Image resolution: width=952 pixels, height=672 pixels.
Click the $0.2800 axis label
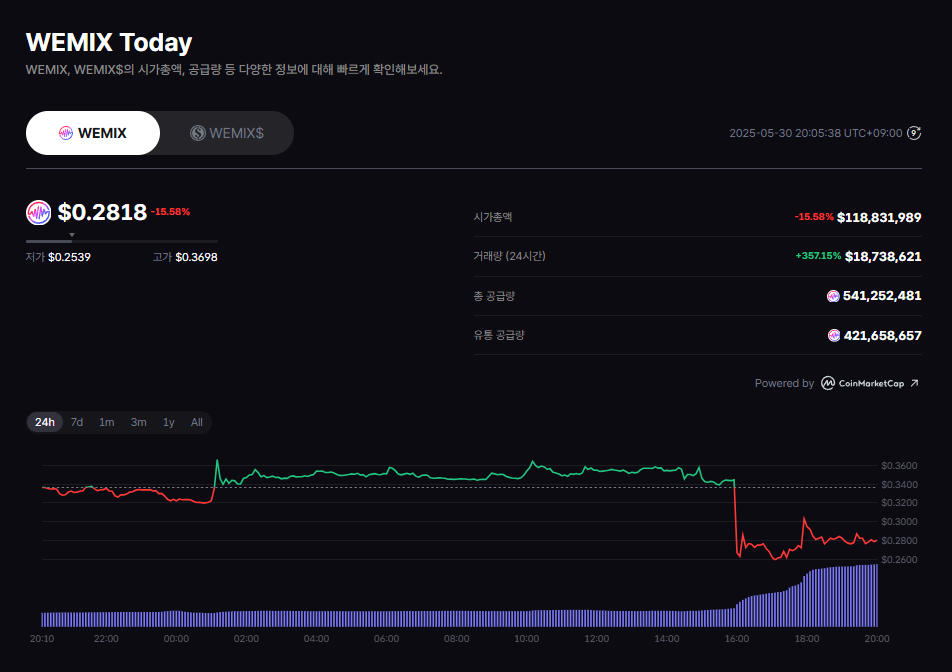click(899, 540)
